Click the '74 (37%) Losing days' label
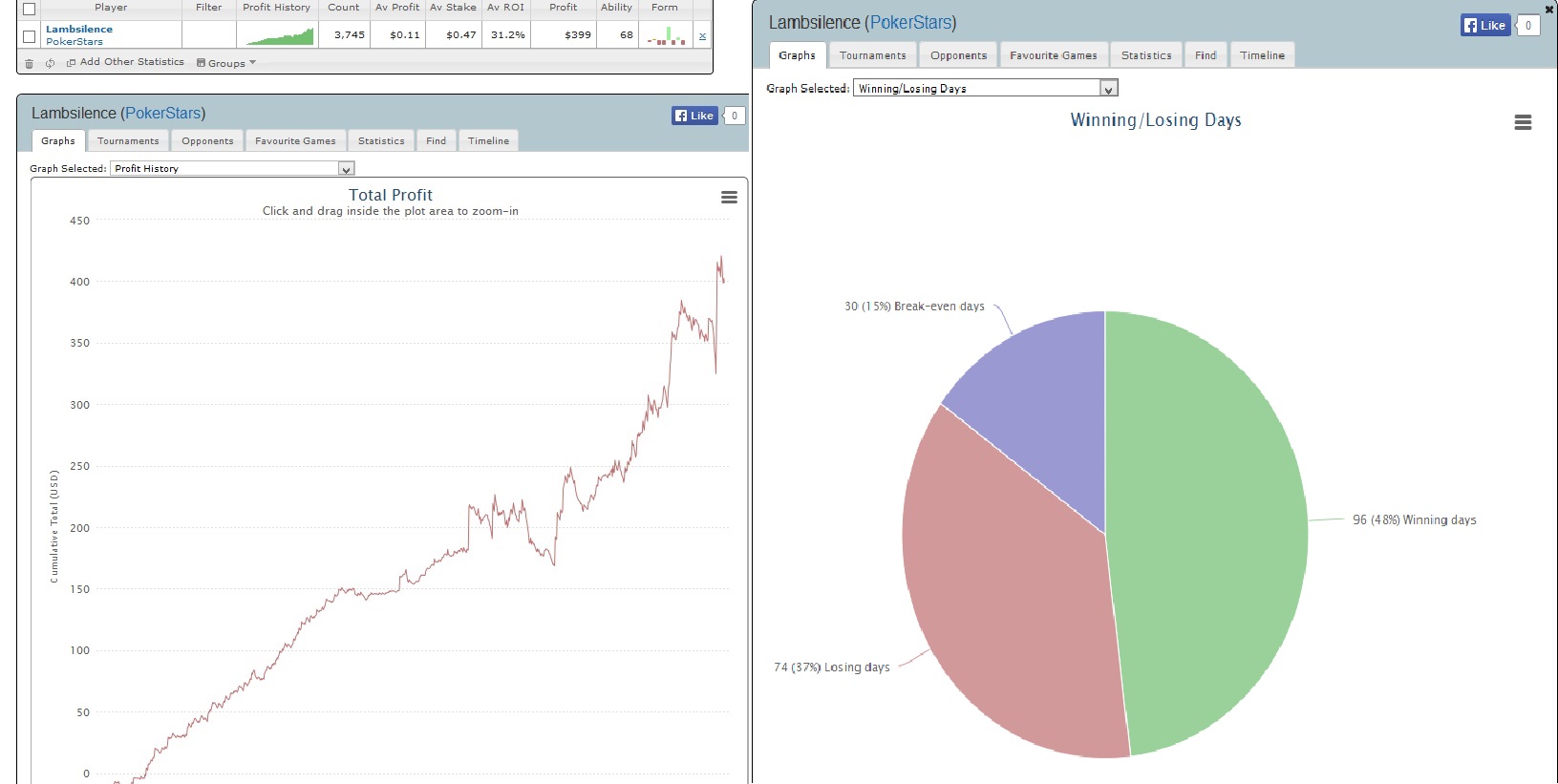The image size is (1558, 784). click(x=832, y=667)
